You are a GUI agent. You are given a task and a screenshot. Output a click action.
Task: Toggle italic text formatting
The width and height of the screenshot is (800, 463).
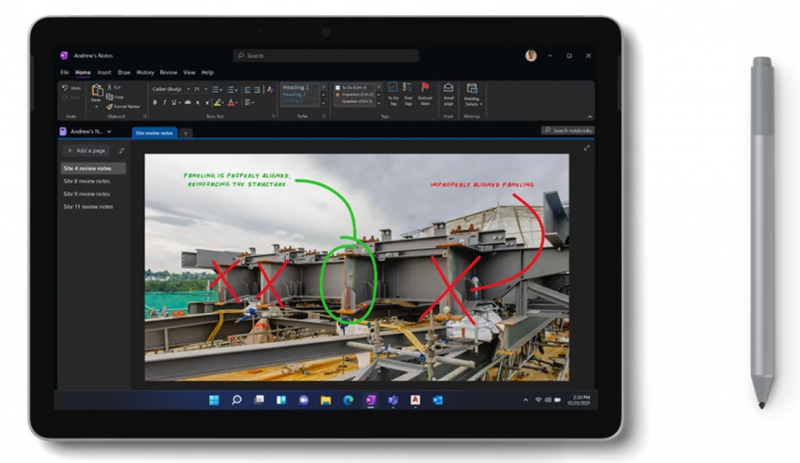coord(165,102)
